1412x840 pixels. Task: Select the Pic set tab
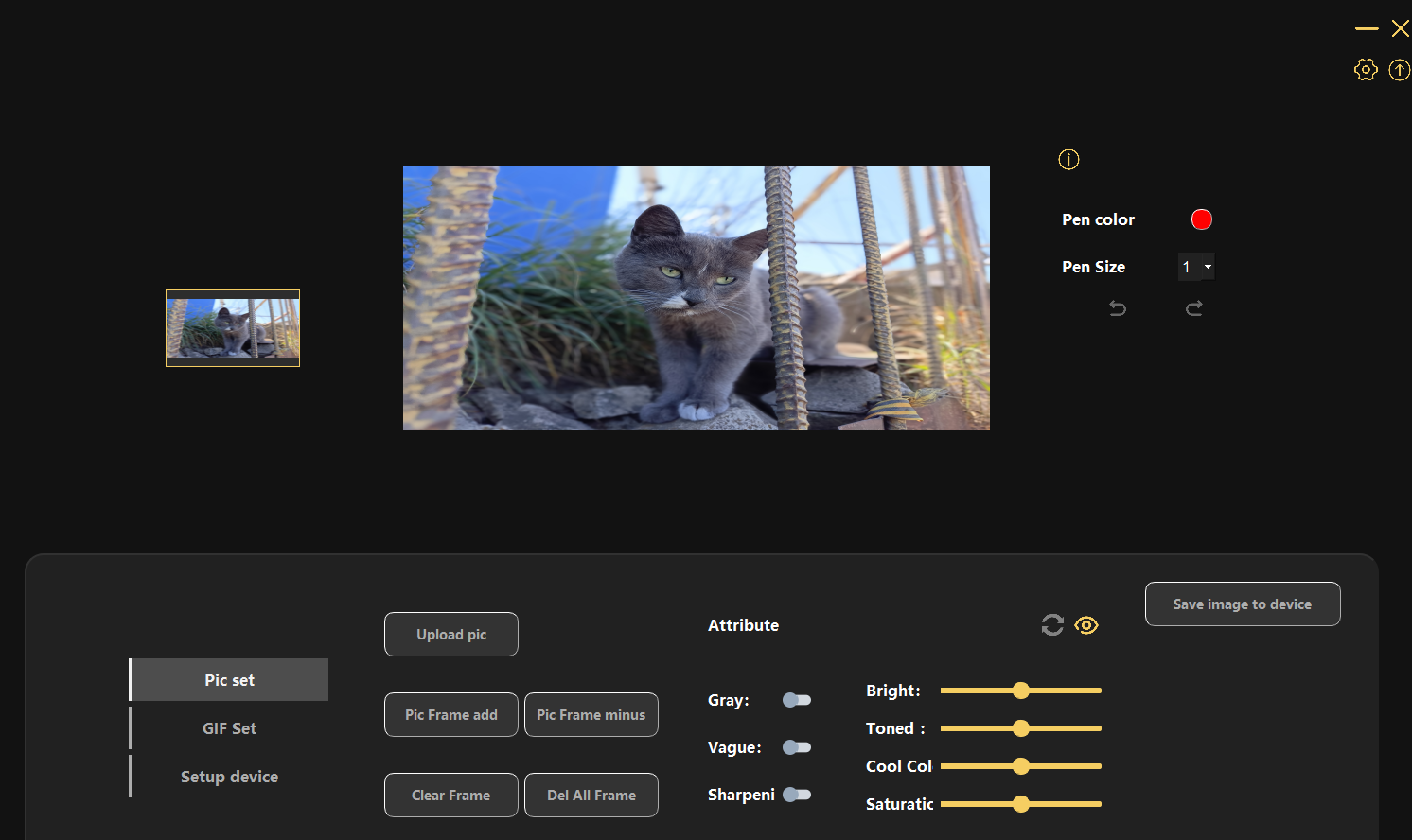coord(229,680)
